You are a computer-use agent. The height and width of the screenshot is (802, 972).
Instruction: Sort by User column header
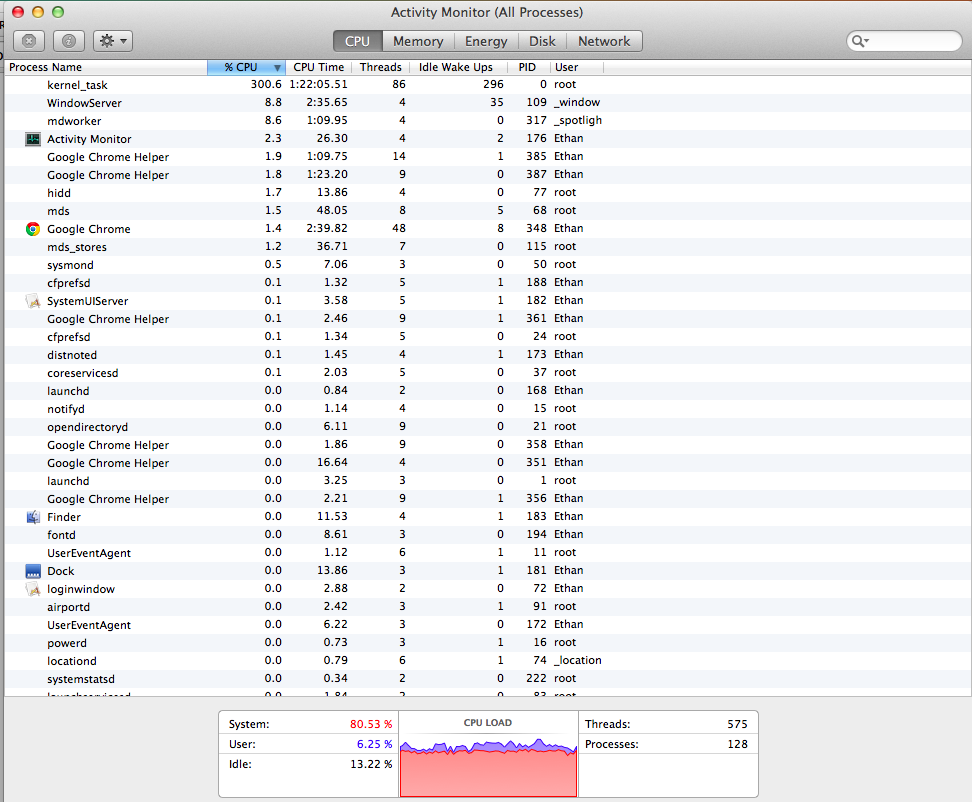tap(576, 67)
